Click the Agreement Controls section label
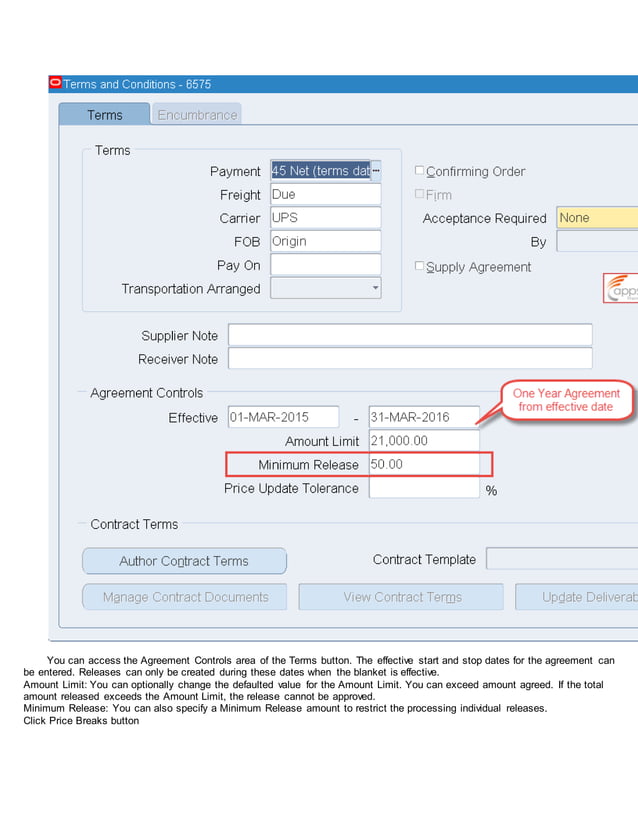Screen dimensions: 638x826 tap(146, 393)
